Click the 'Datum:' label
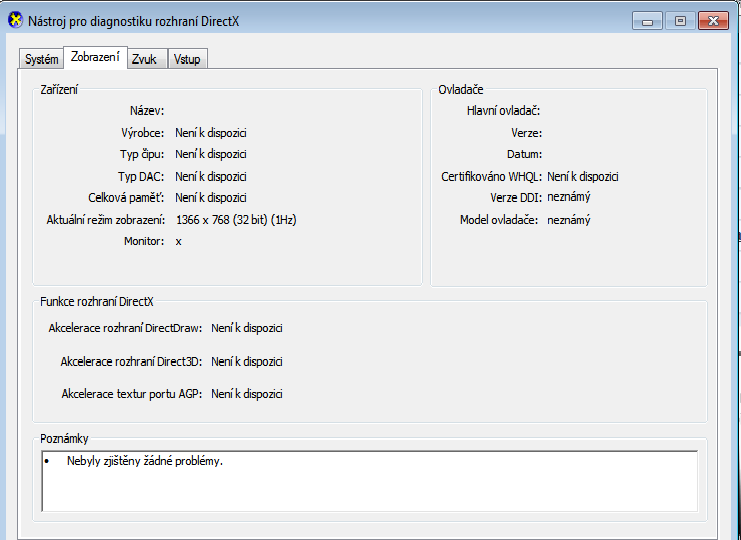The width and height of the screenshot is (741, 540). coord(525,154)
